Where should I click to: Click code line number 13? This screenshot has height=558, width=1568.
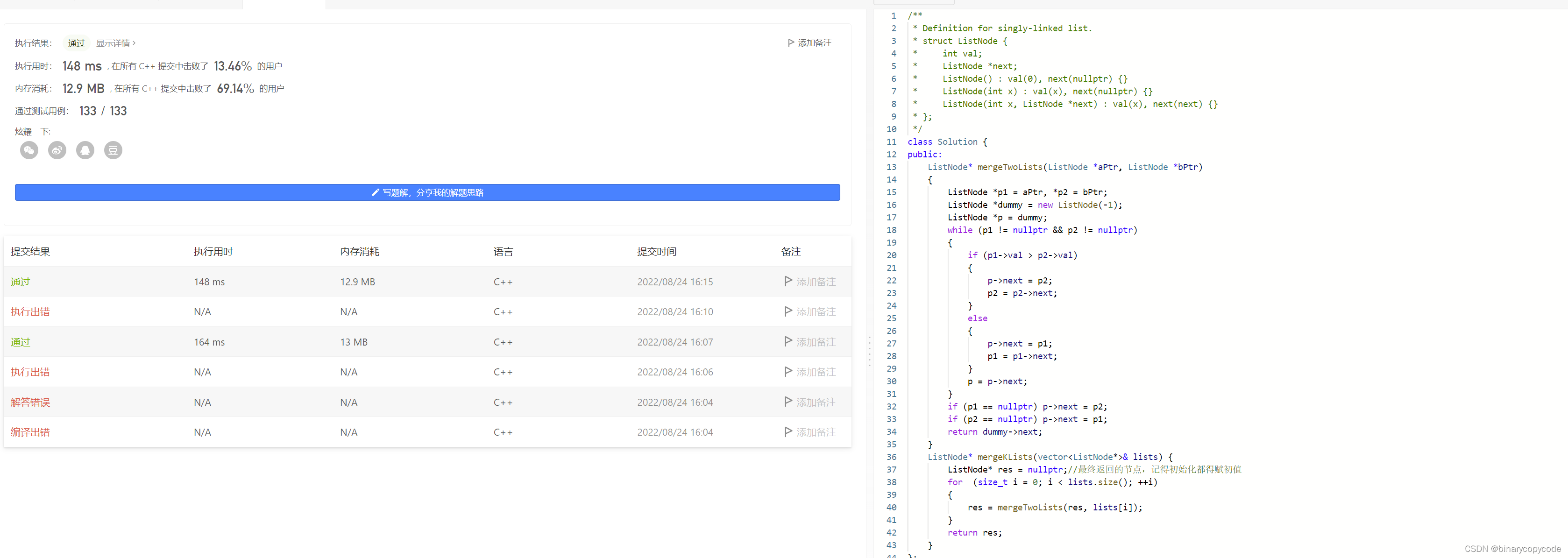(891, 167)
